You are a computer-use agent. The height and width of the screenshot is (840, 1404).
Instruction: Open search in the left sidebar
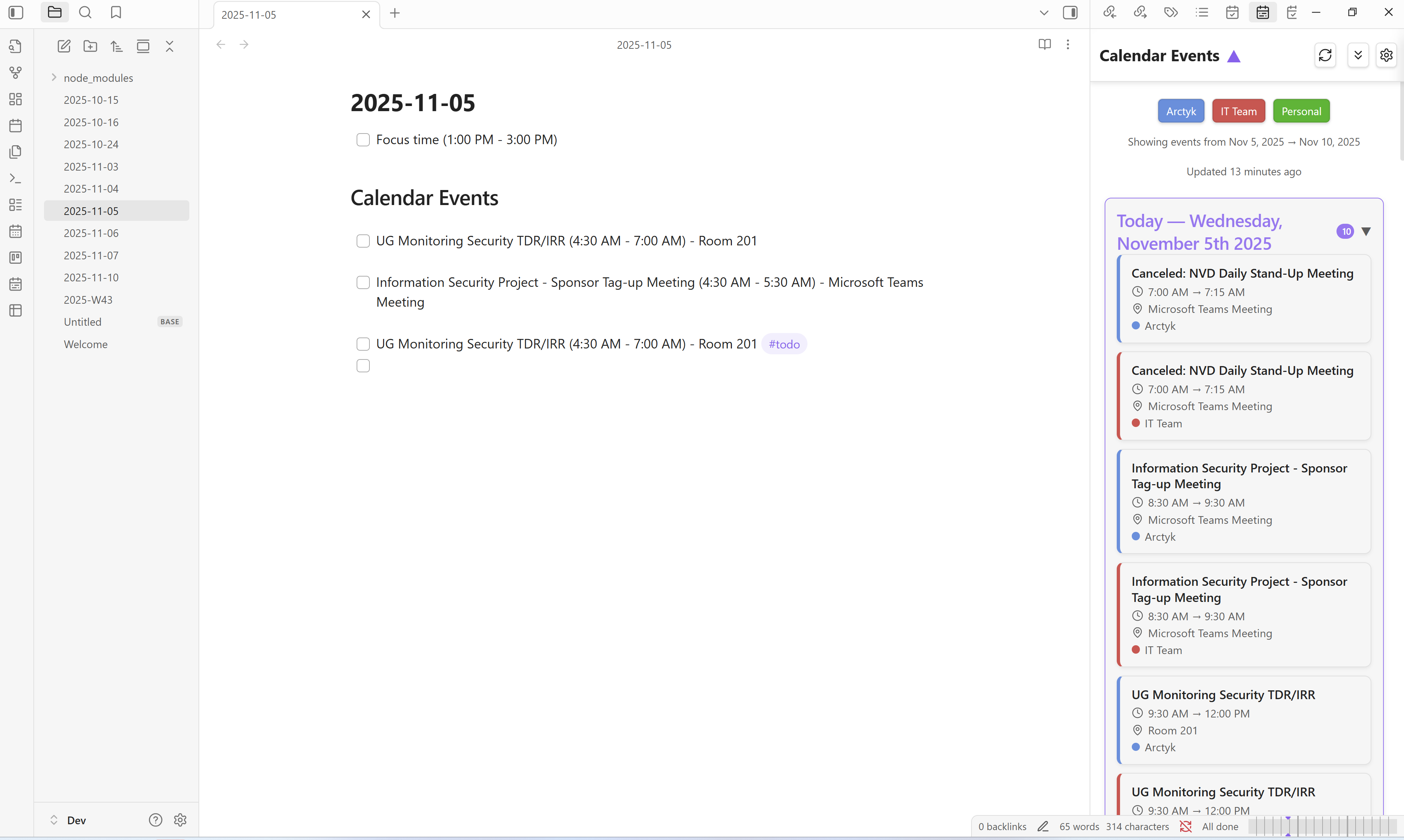click(85, 12)
